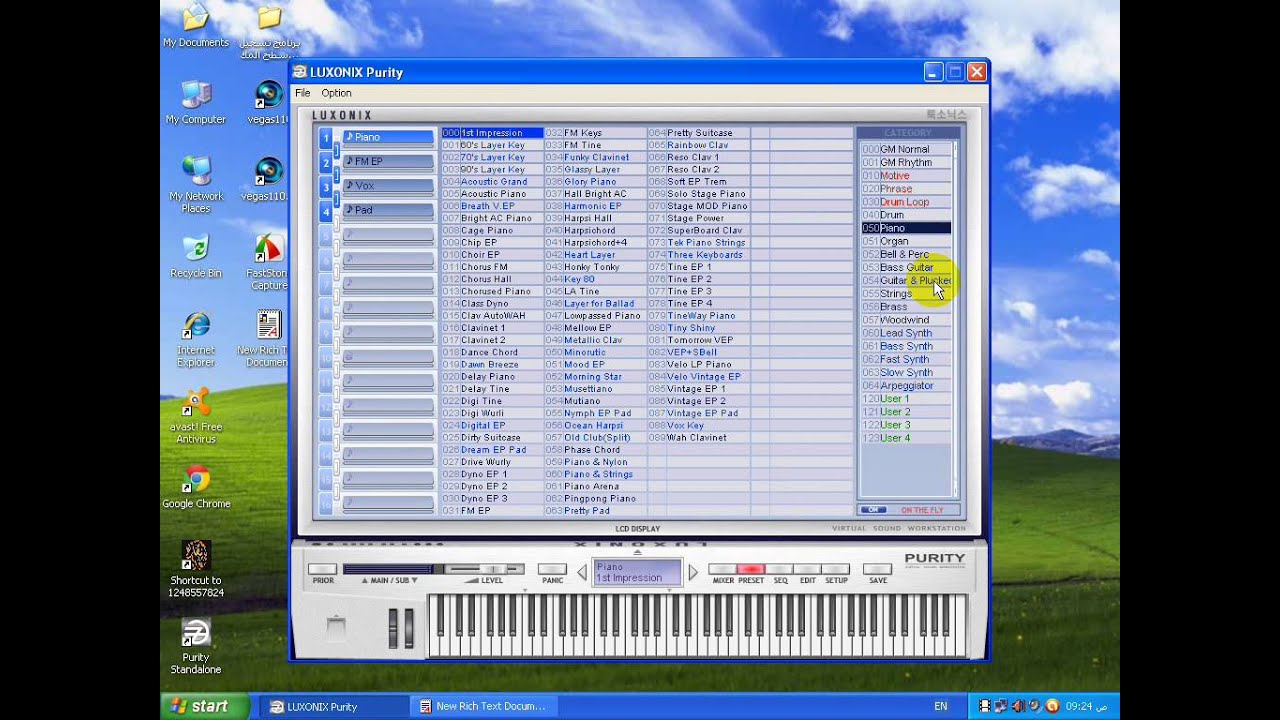Select the Arpeggiator category
1280x720 pixels.
pos(905,385)
